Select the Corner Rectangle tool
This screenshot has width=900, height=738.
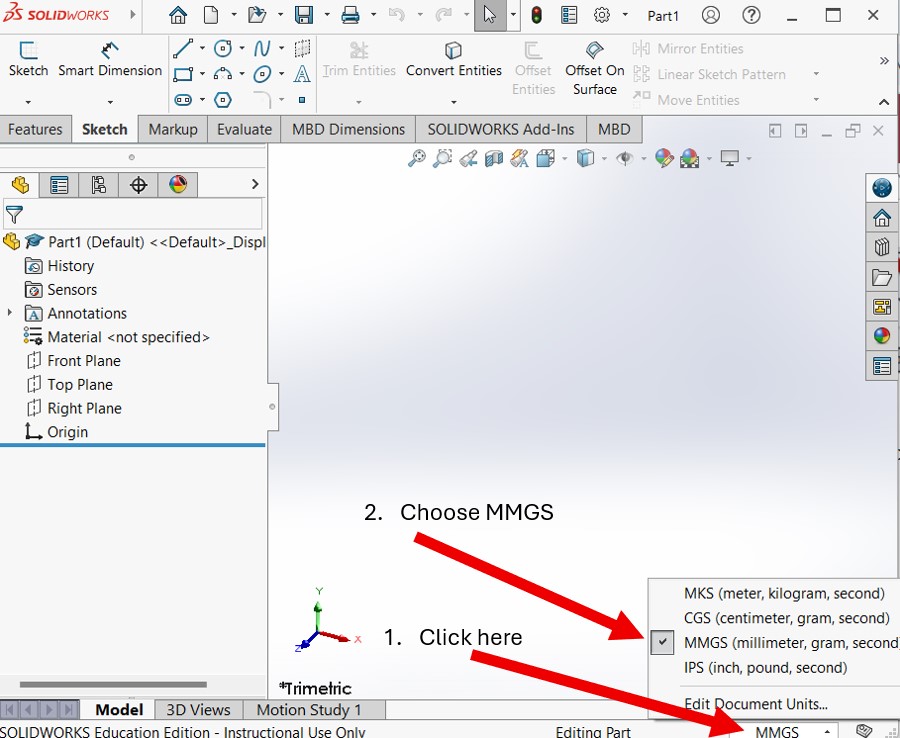coord(183,74)
